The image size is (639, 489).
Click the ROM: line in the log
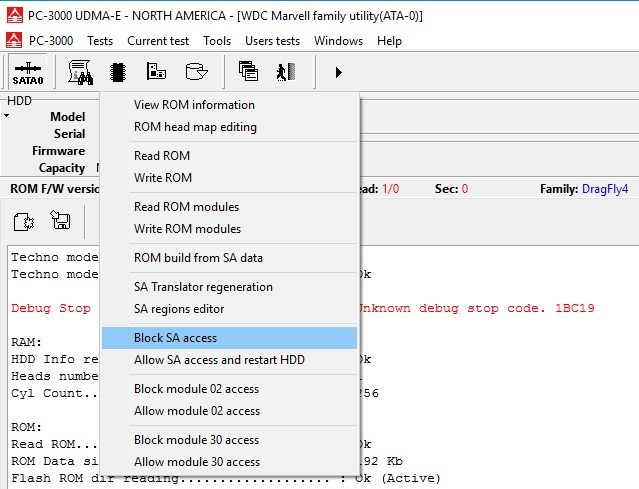pos(26,427)
